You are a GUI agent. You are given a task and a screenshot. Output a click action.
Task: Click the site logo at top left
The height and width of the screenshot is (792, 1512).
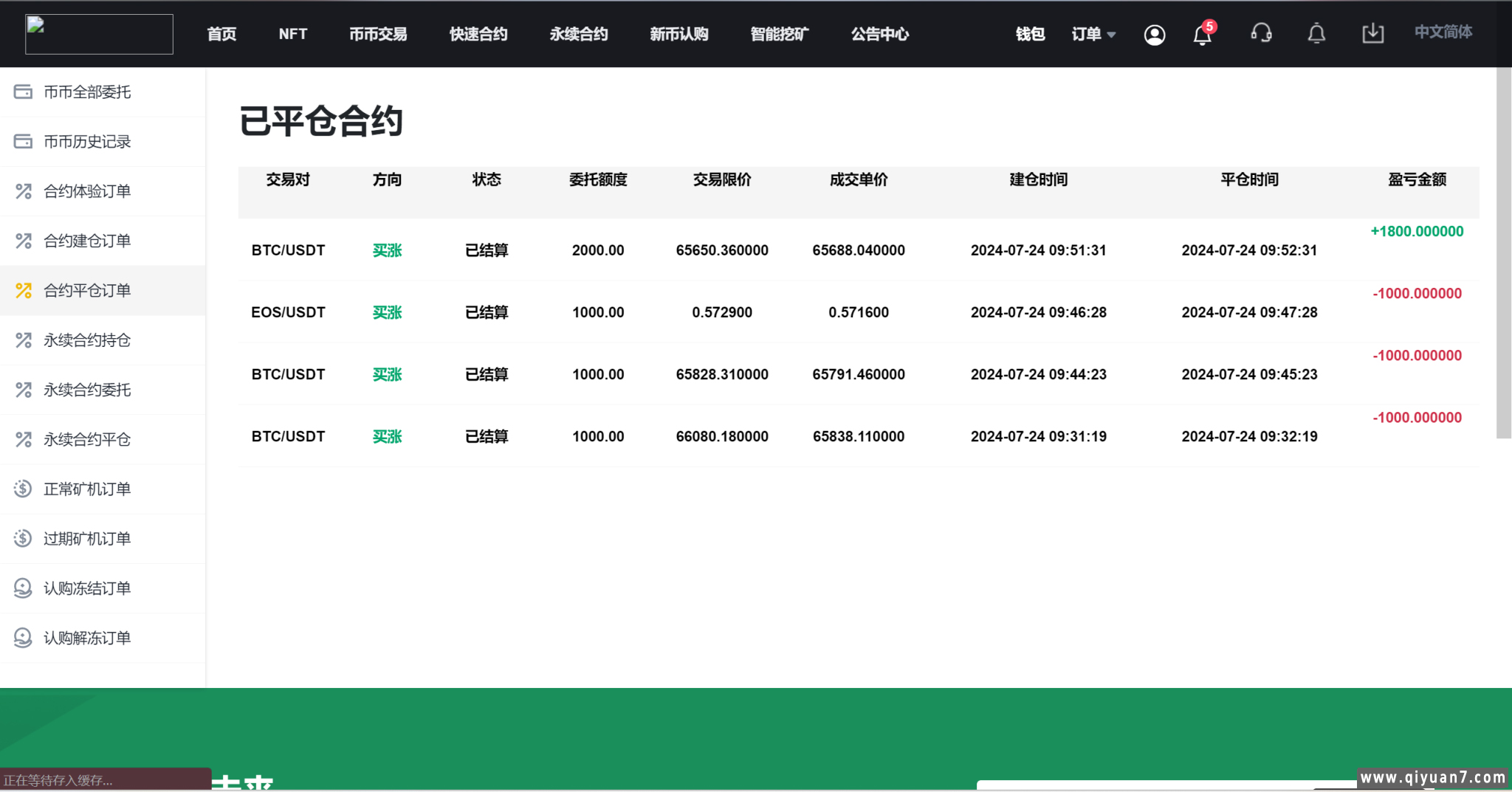click(x=99, y=33)
